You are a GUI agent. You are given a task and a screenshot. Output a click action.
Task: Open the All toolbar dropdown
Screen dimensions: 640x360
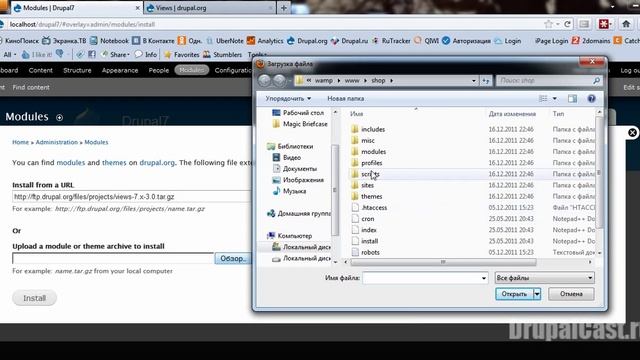pos(10,54)
